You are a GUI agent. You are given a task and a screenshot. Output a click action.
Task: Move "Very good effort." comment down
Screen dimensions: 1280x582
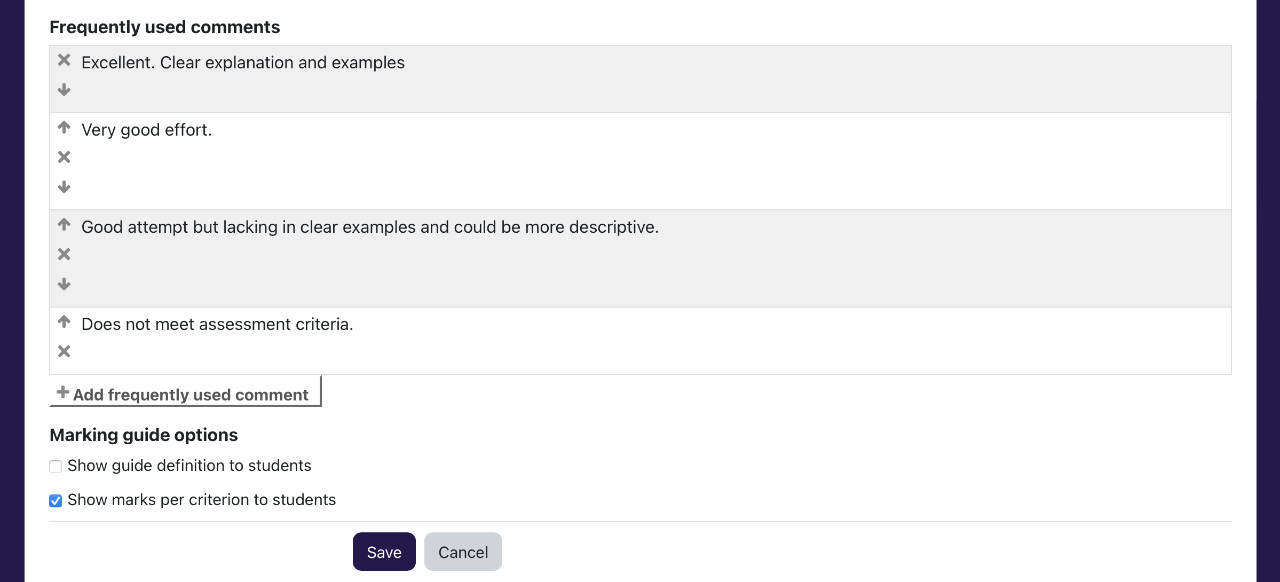(63, 187)
